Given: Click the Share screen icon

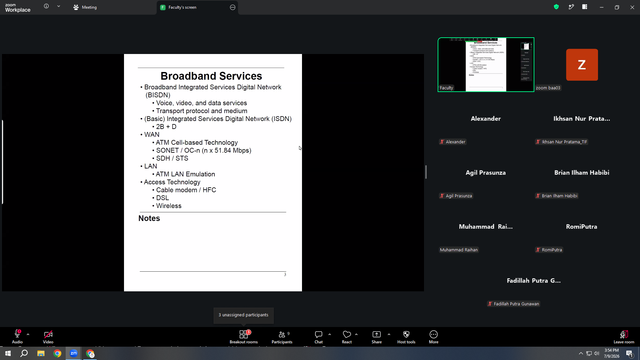Looking at the screenshot, I should (376, 334).
